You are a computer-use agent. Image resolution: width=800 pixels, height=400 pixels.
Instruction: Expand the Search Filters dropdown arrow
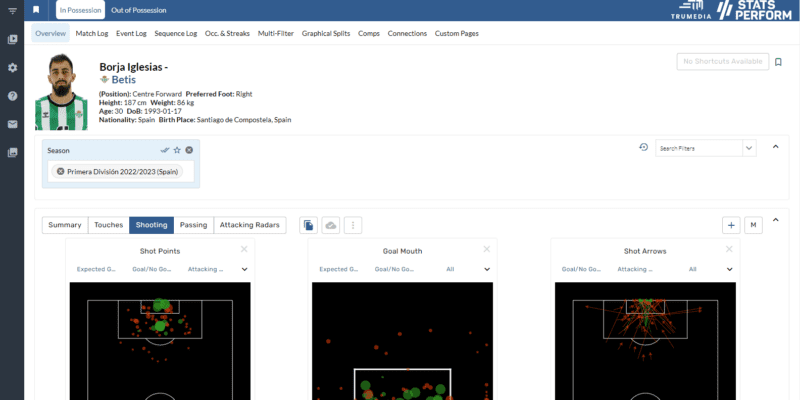click(749, 148)
